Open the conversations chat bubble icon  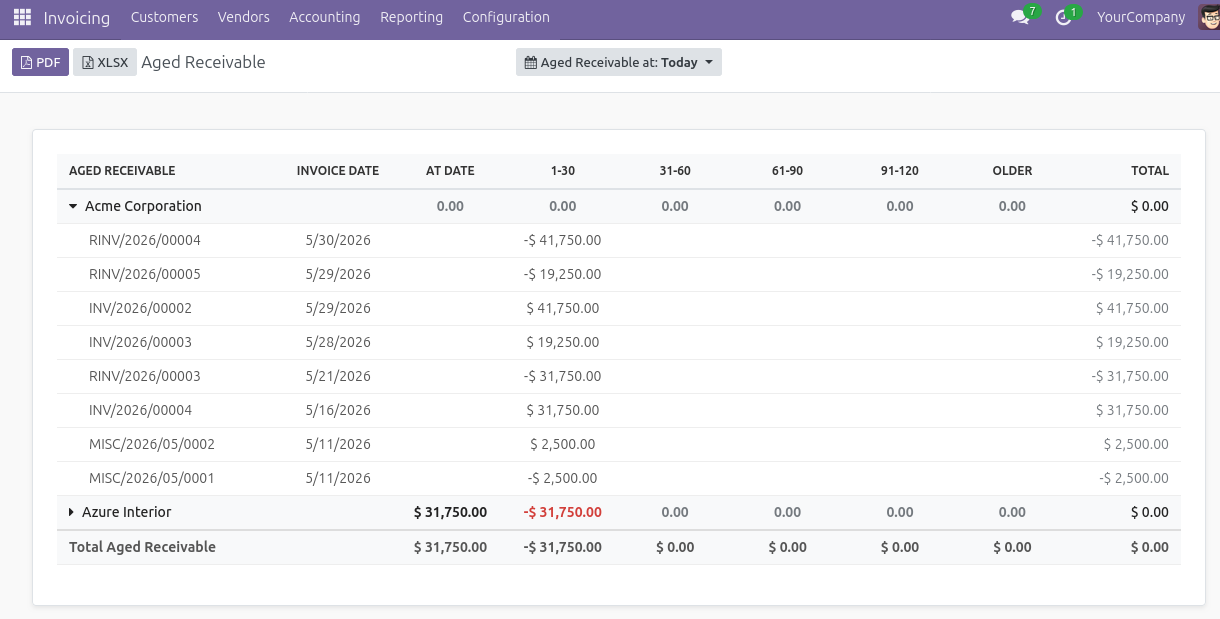tap(1020, 17)
